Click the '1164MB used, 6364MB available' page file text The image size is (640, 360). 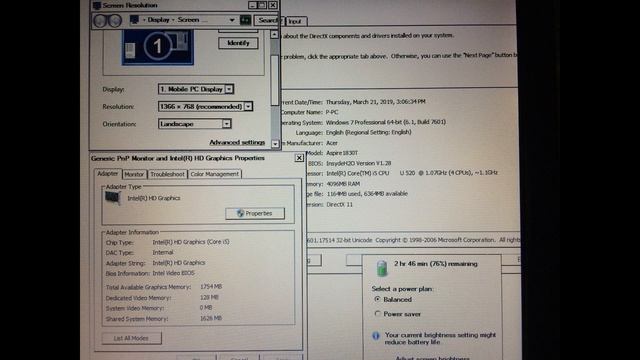[367, 194]
